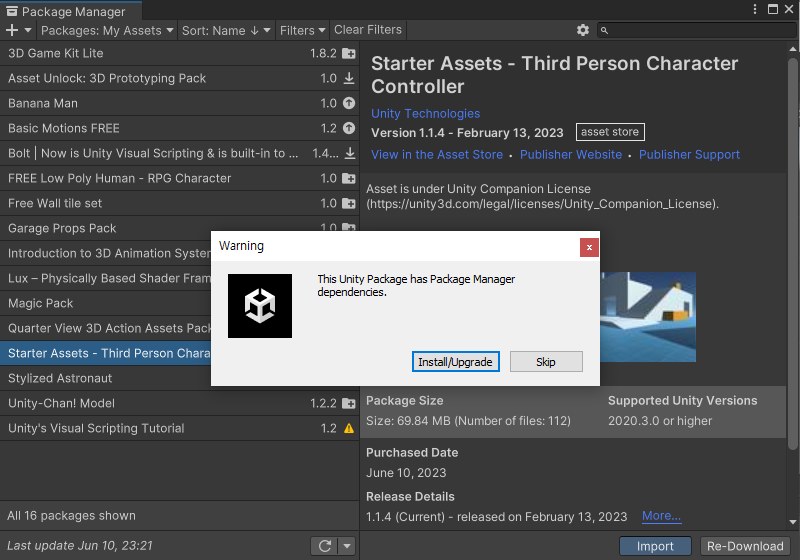
Task: Select the Banana Man package
Action: [x=179, y=103]
